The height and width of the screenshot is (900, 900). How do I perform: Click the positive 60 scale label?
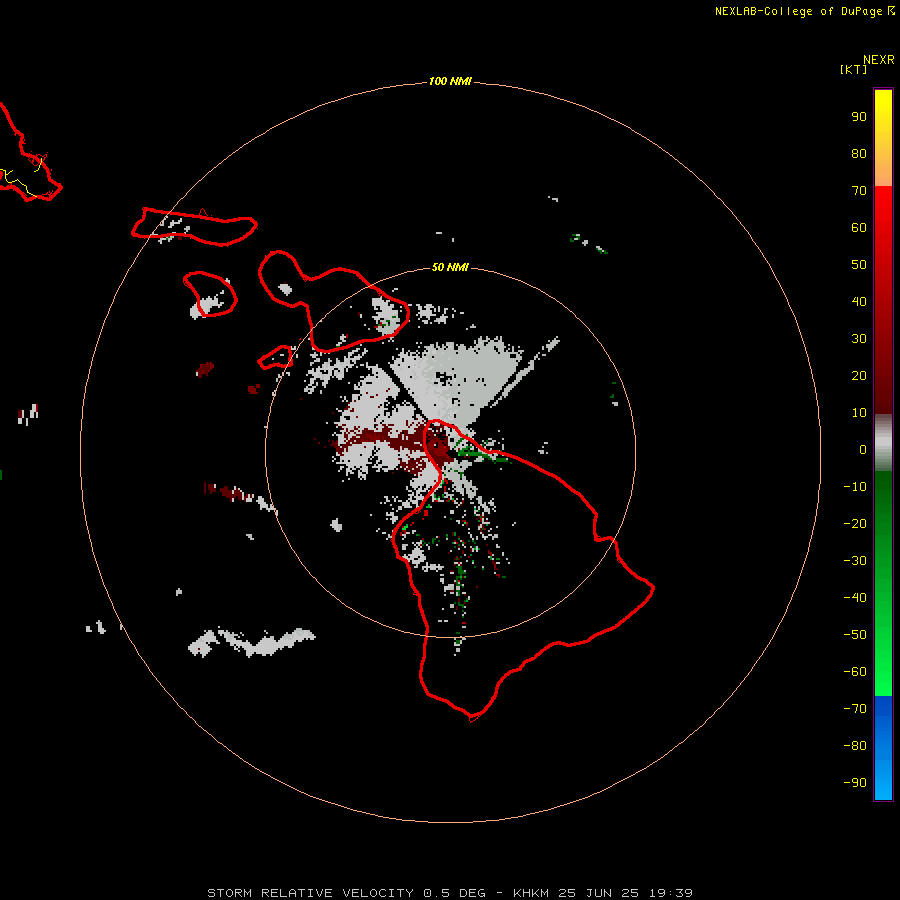pos(859,228)
